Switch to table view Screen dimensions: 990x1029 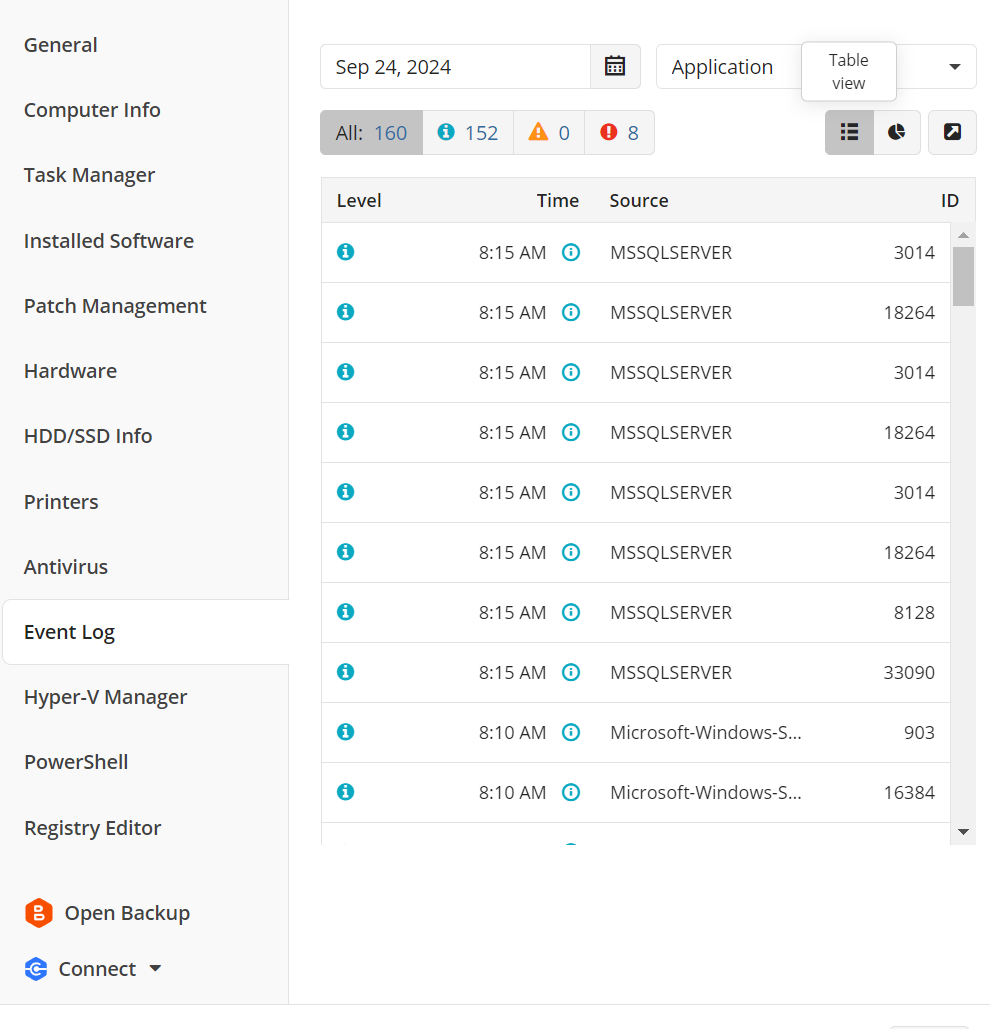849,132
